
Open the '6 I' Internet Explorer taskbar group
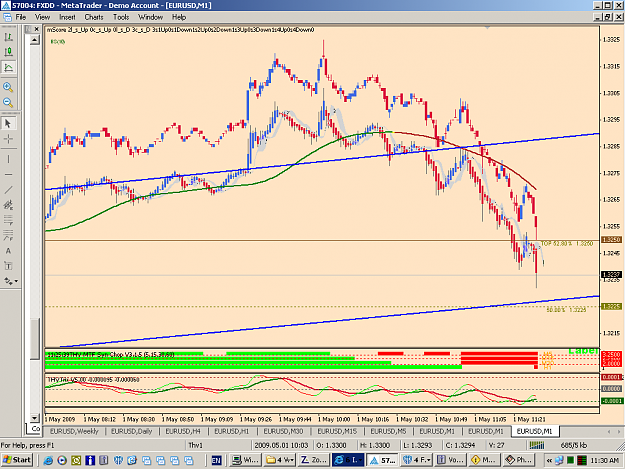click(x=348, y=460)
